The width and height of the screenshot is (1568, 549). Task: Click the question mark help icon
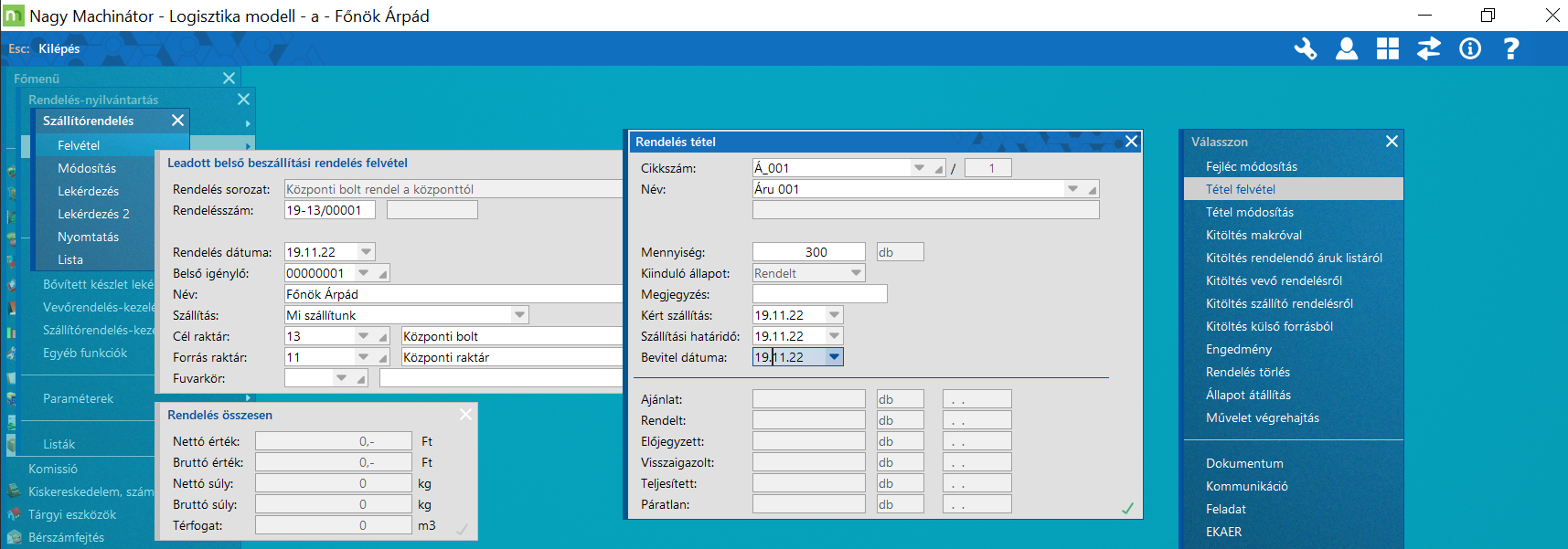1510,48
